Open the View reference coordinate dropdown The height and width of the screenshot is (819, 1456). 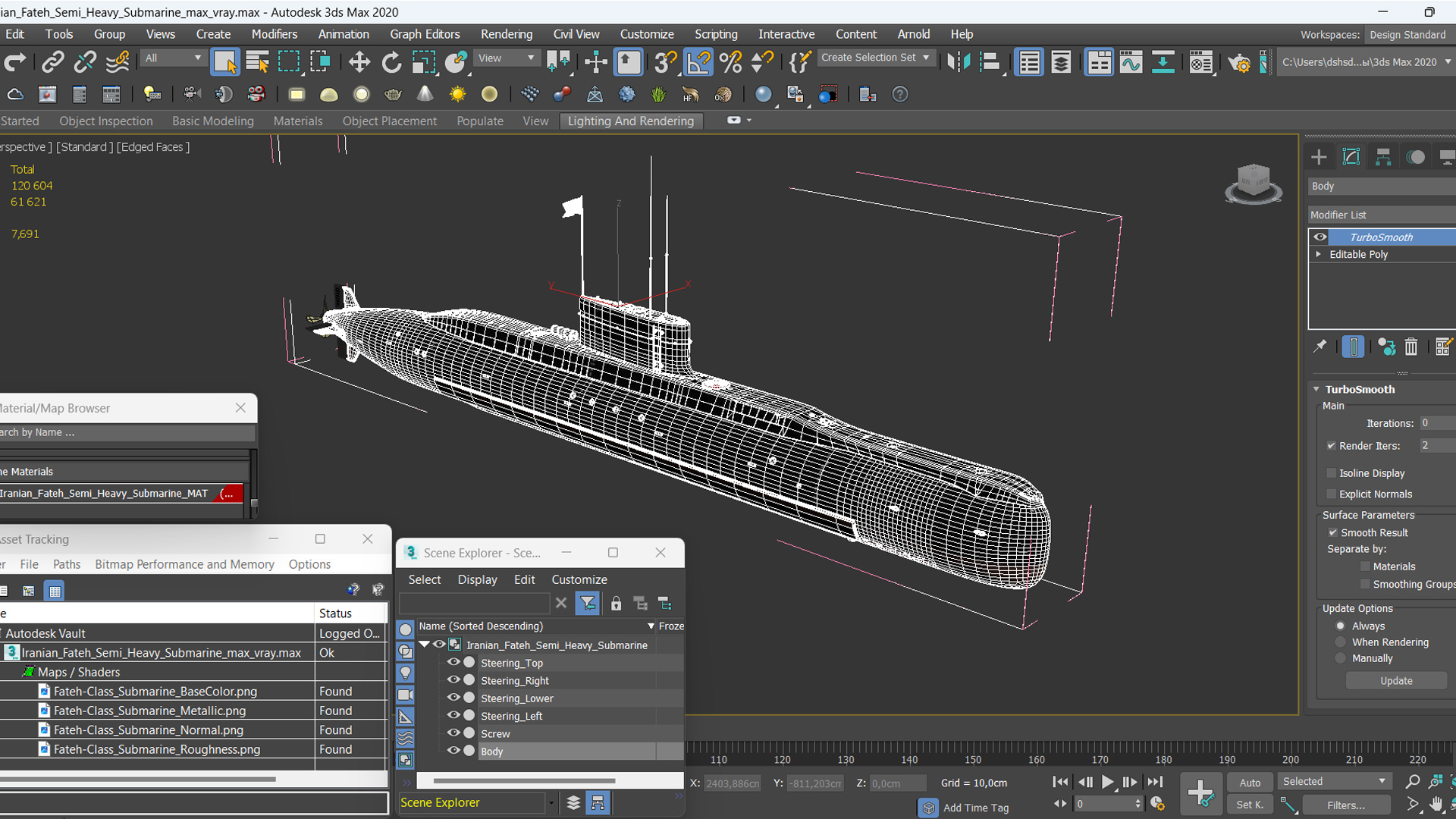click(506, 58)
